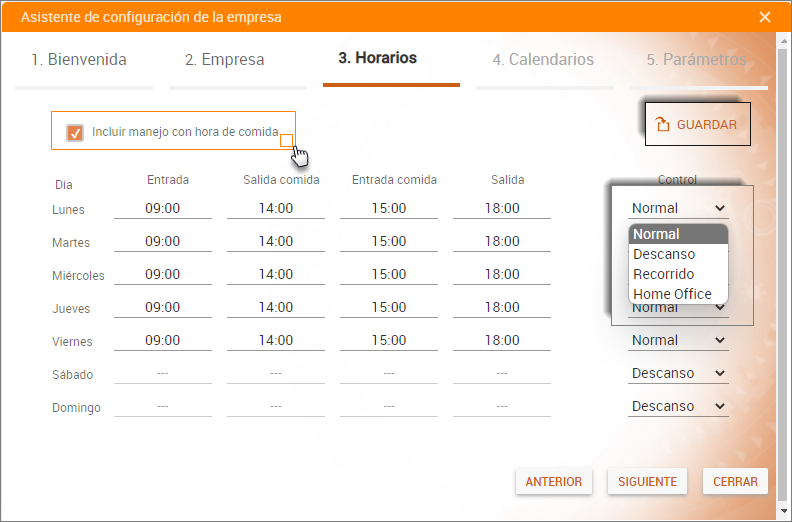Open the 4. Calendarios tab

543,60
